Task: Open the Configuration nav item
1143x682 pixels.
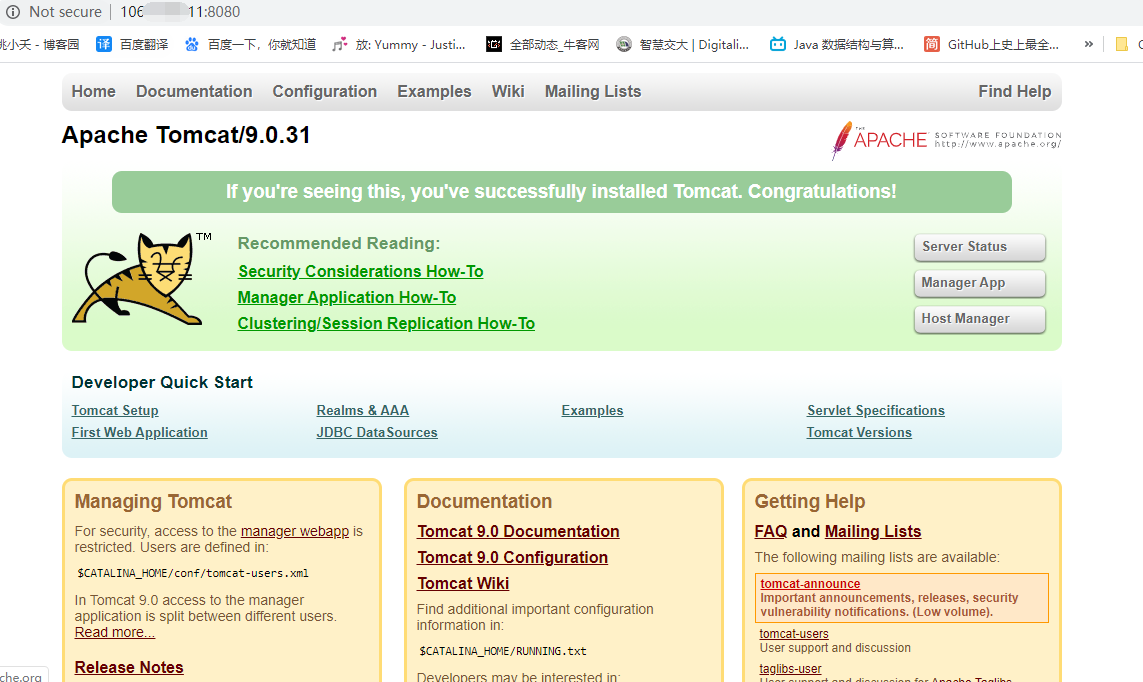Action: 324,91
